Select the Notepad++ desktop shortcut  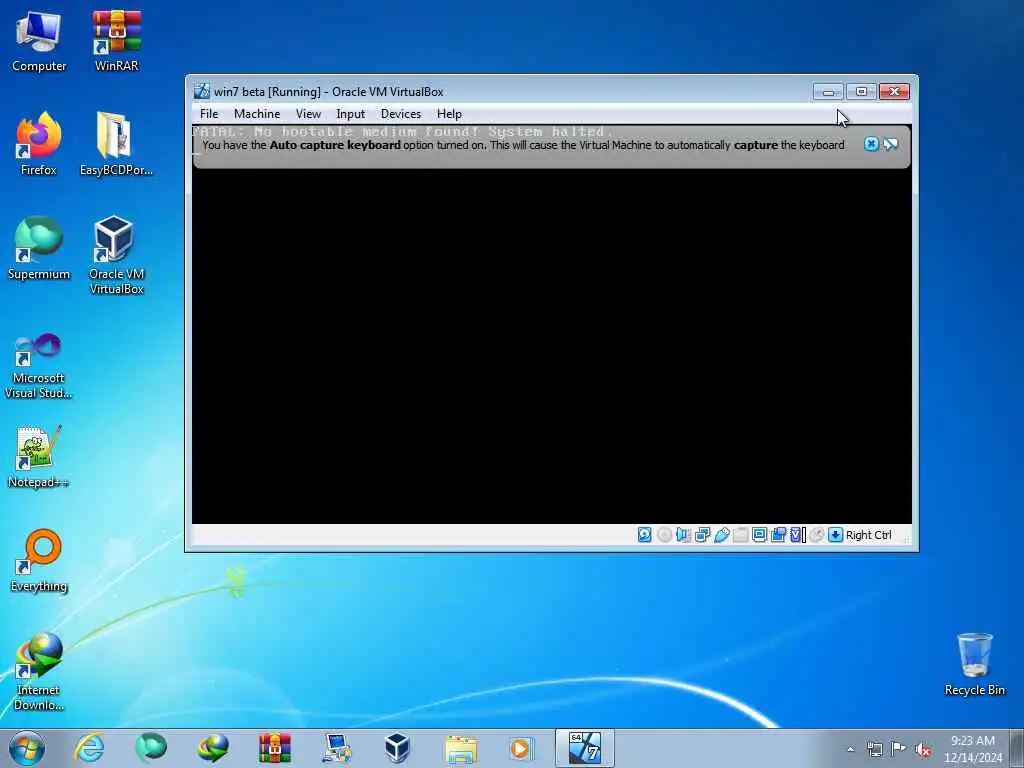click(39, 456)
